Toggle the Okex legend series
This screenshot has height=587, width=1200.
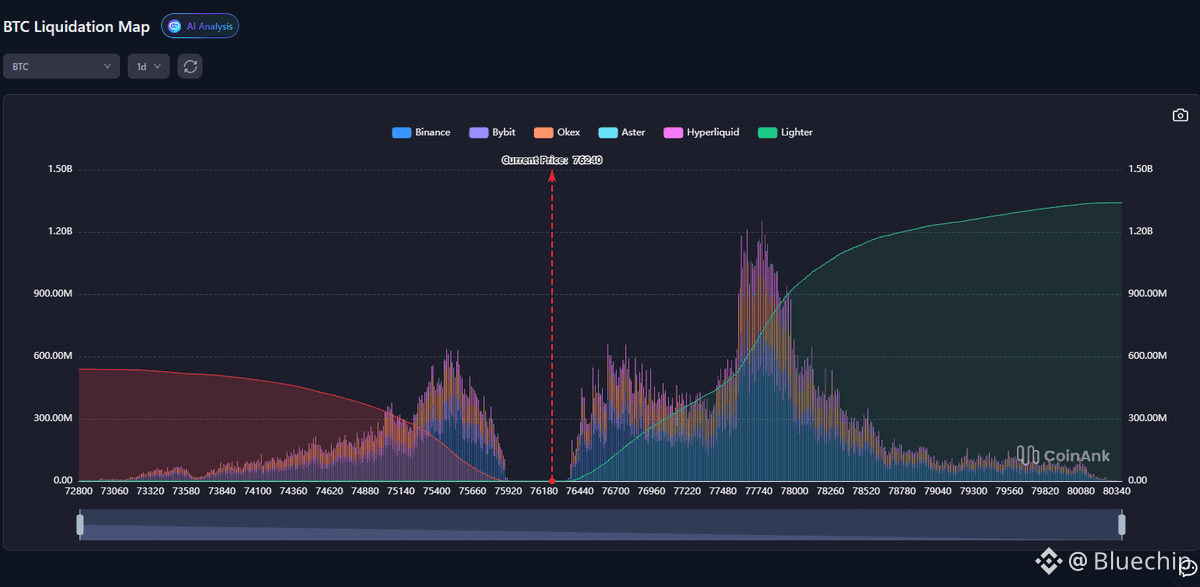[557, 132]
